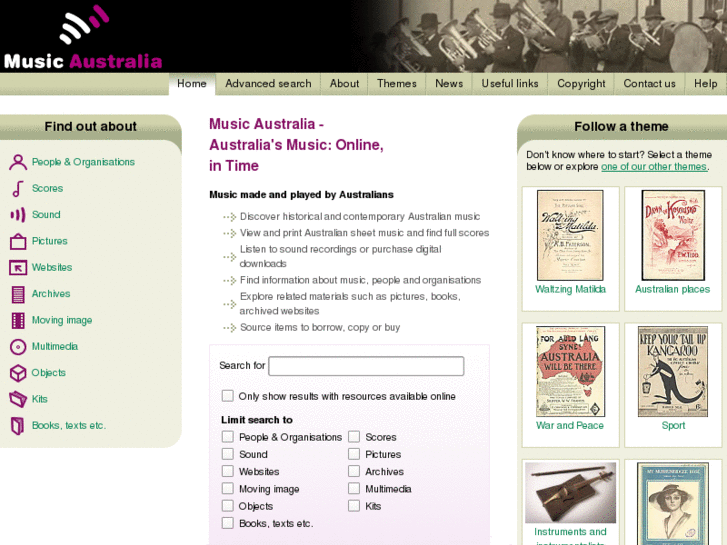Open the Kits sidebar link
The height and width of the screenshot is (545, 727).
(x=39, y=399)
